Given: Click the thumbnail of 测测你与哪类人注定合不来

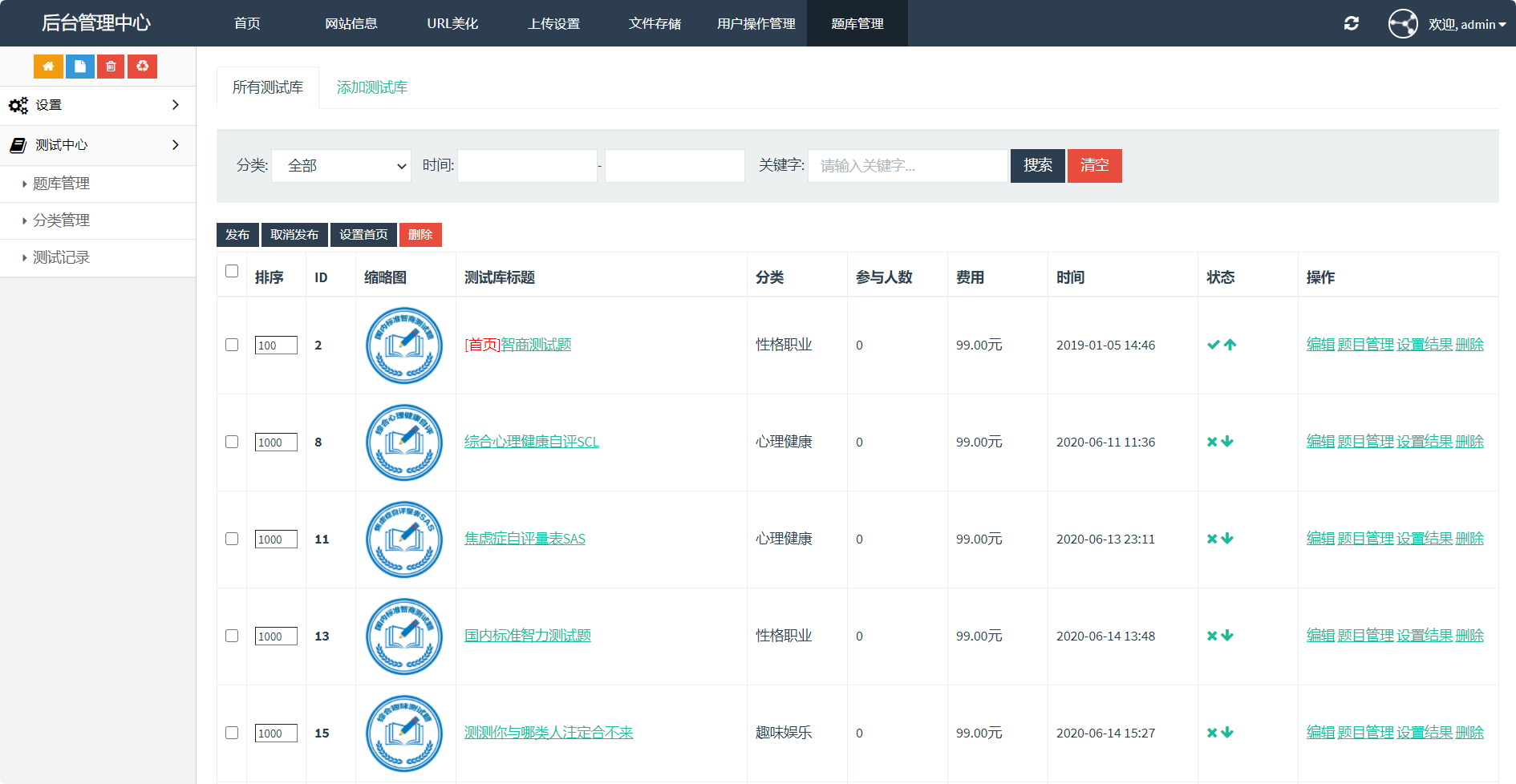Looking at the screenshot, I should 404,733.
